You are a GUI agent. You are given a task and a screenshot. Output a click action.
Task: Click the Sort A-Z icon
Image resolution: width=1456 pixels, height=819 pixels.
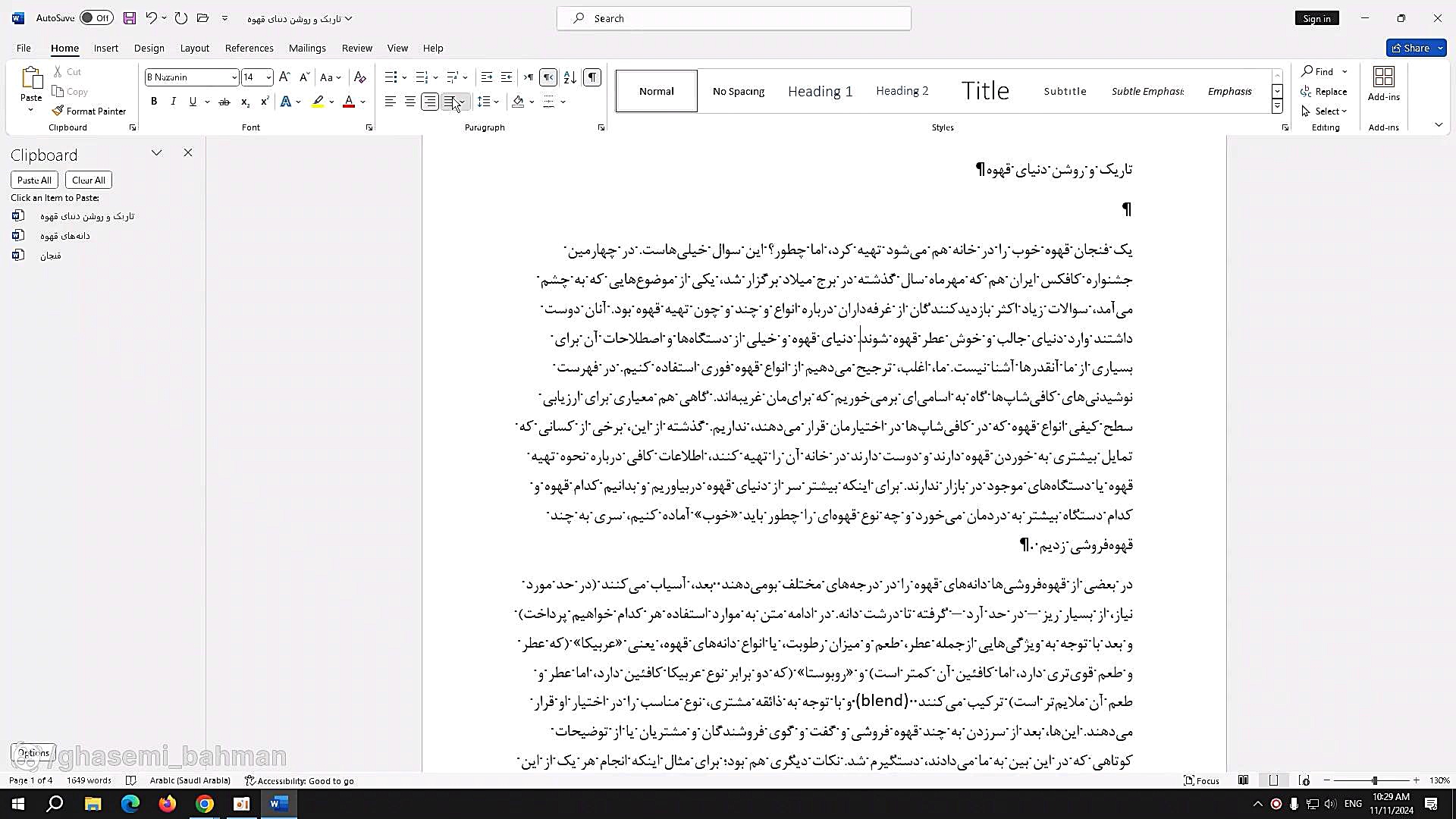click(x=570, y=77)
